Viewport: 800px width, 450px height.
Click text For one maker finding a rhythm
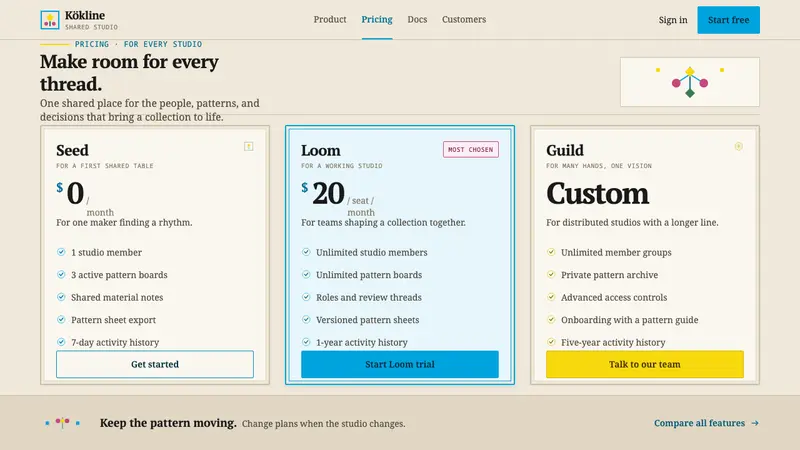pos(124,222)
